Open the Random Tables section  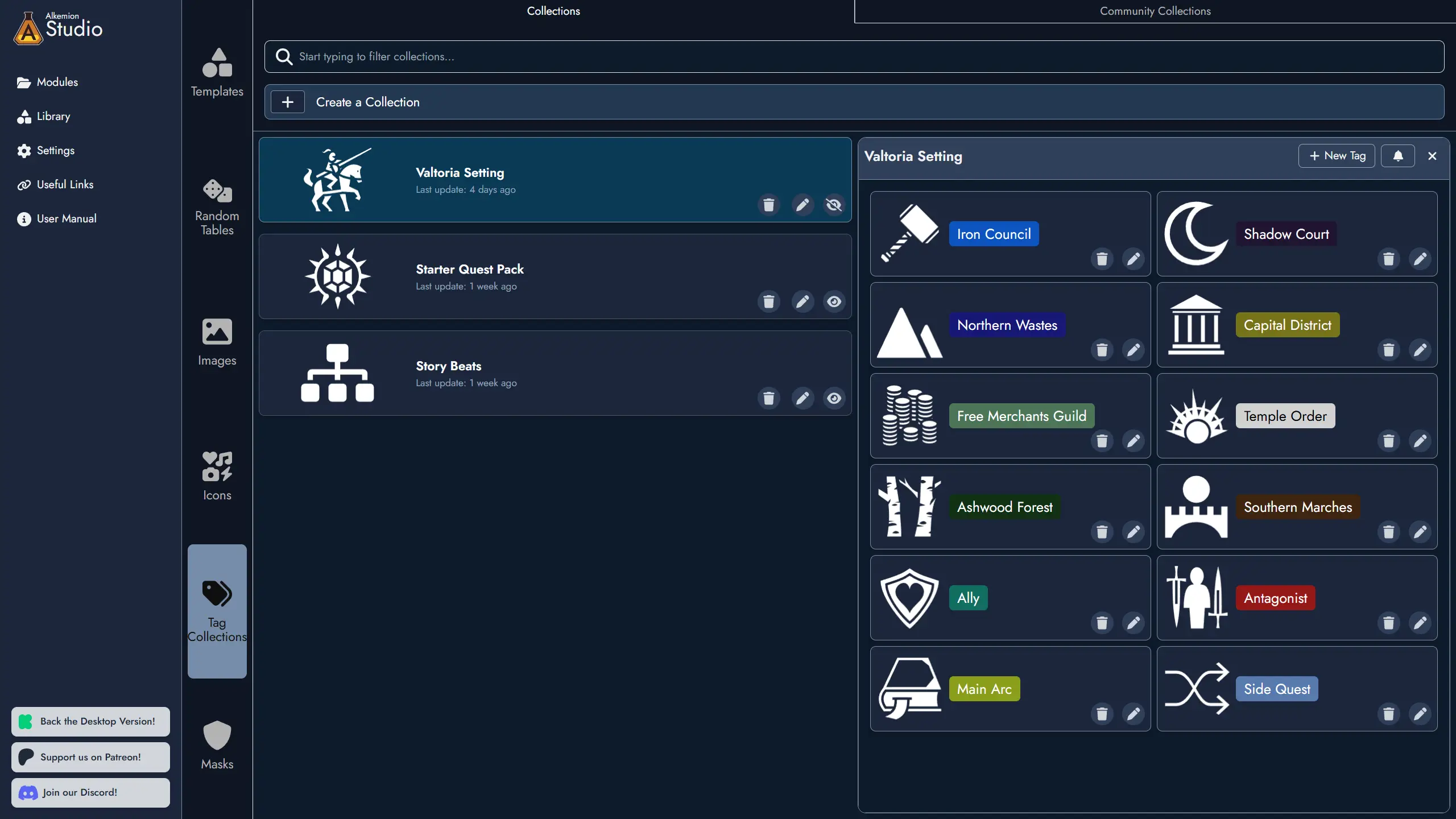tap(217, 208)
